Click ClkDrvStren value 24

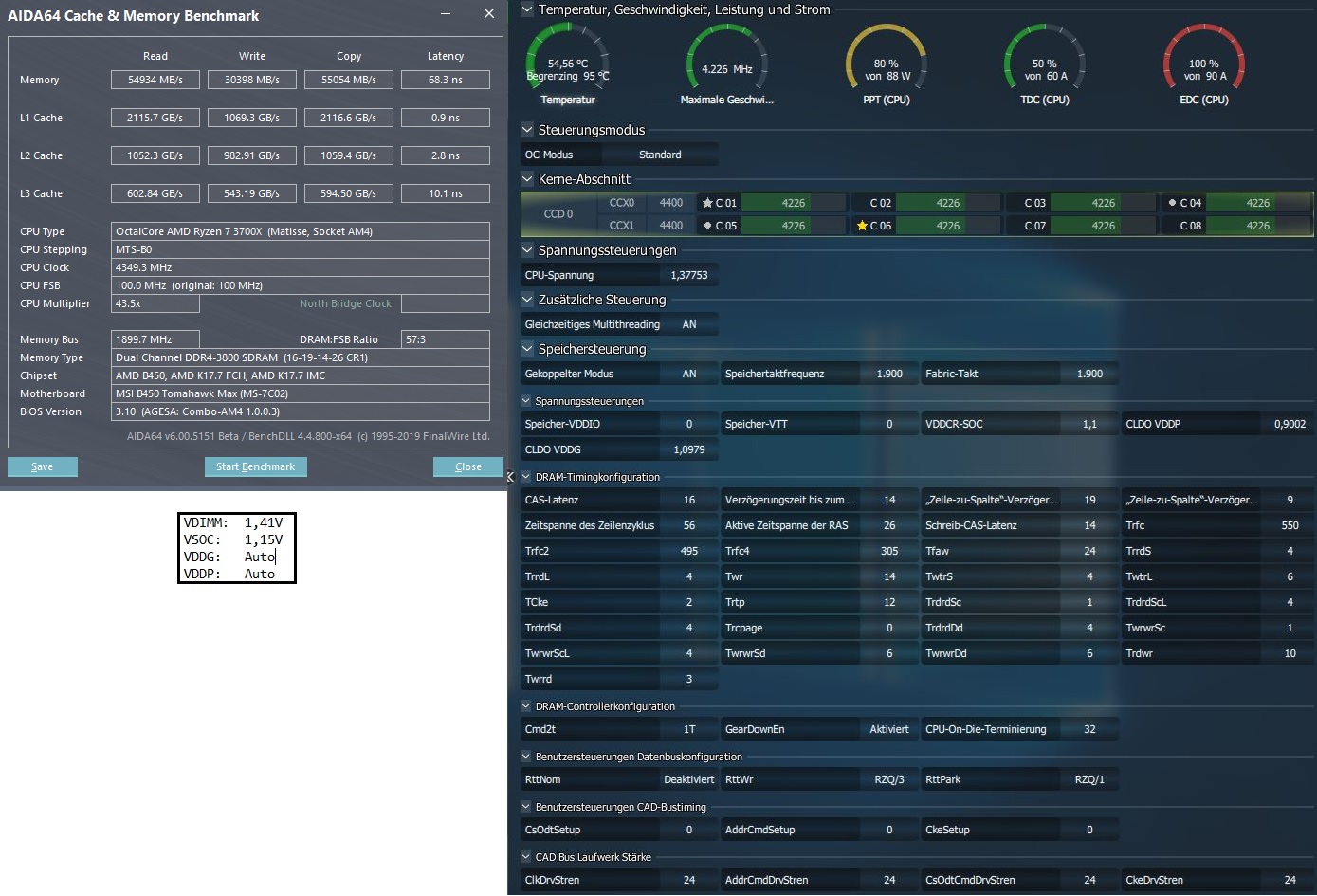[689, 880]
